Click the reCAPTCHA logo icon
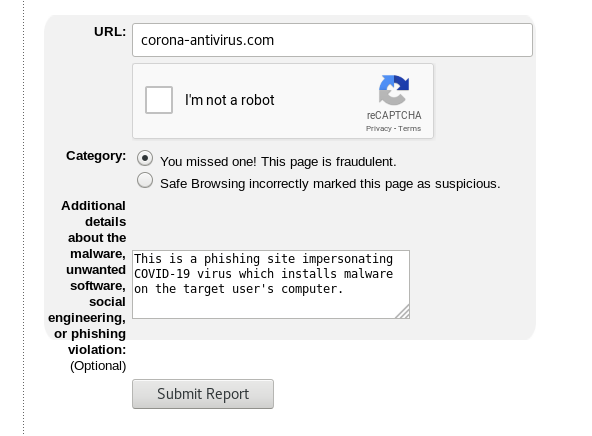The width and height of the screenshot is (592, 436). pyautogui.click(x=394, y=90)
